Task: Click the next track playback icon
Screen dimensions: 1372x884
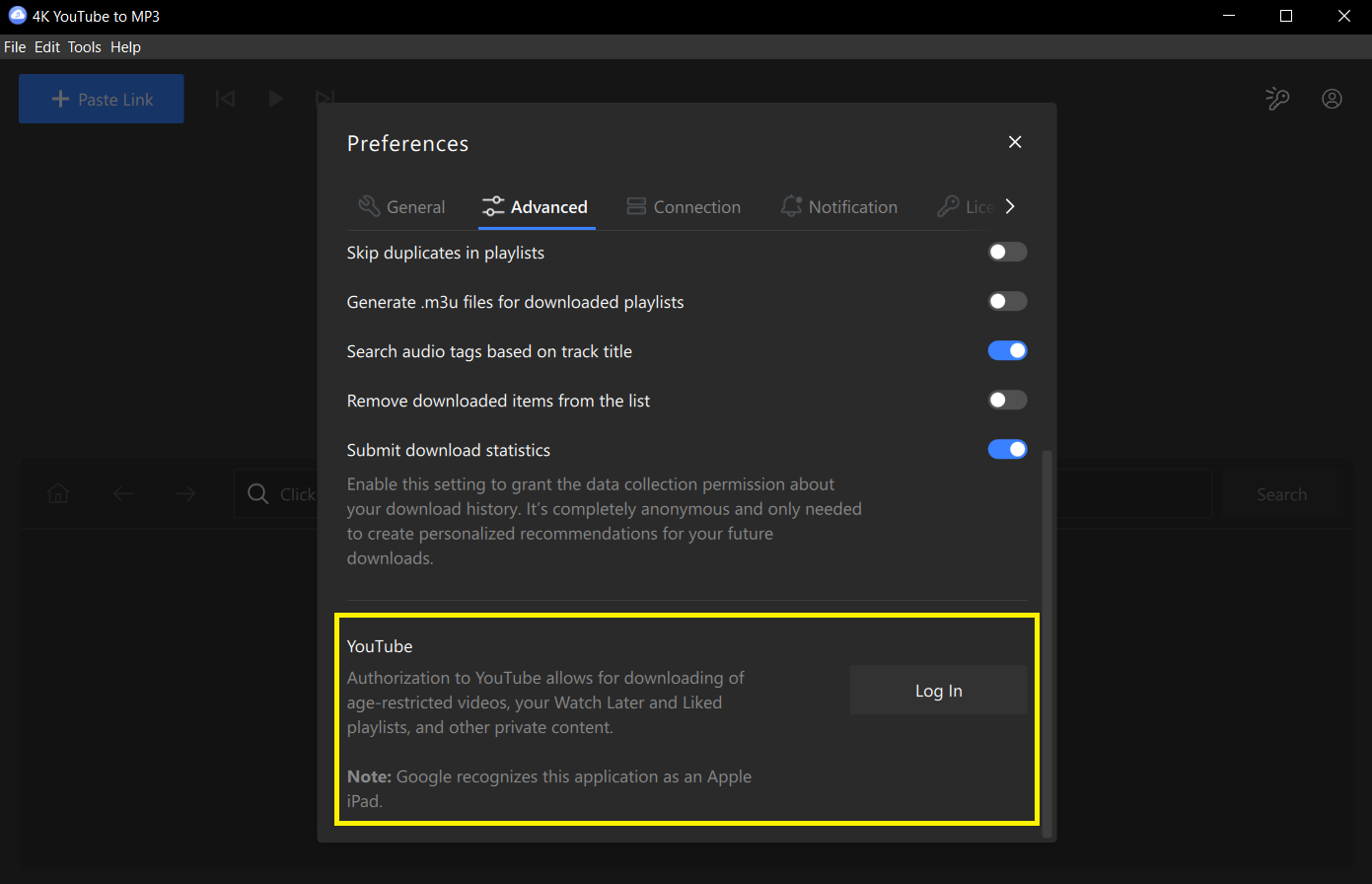Action: (x=325, y=98)
